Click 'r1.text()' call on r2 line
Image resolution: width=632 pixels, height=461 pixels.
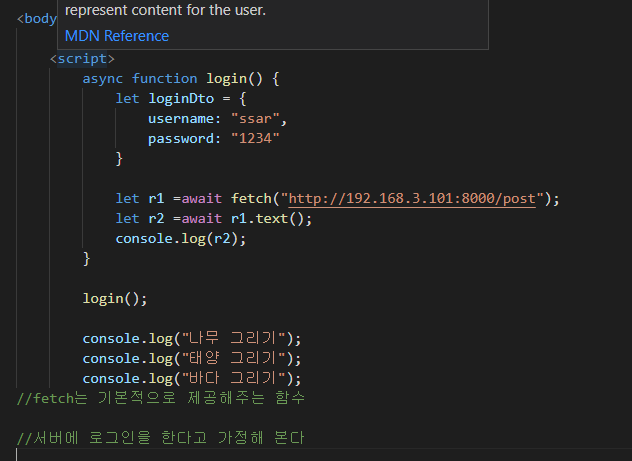click(x=267, y=219)
